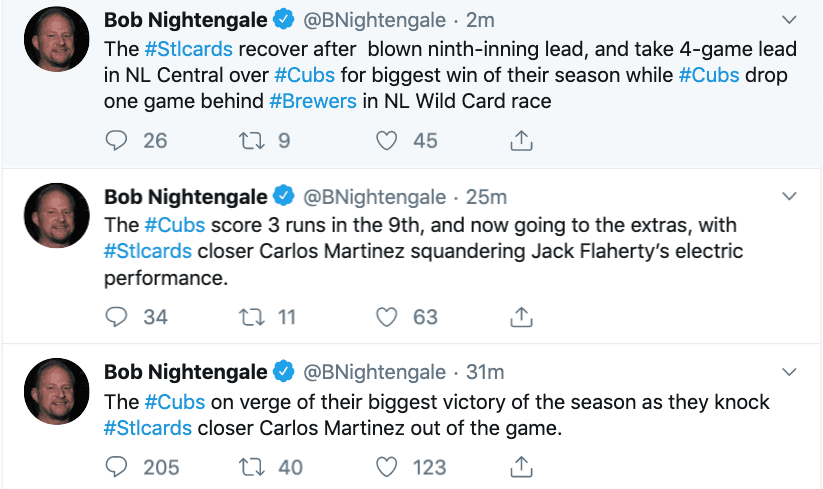Image resolution: width=823 pixels, height=489 pixels.
Task: Share the tweet posted 25m ago
Action: point(520,317)
